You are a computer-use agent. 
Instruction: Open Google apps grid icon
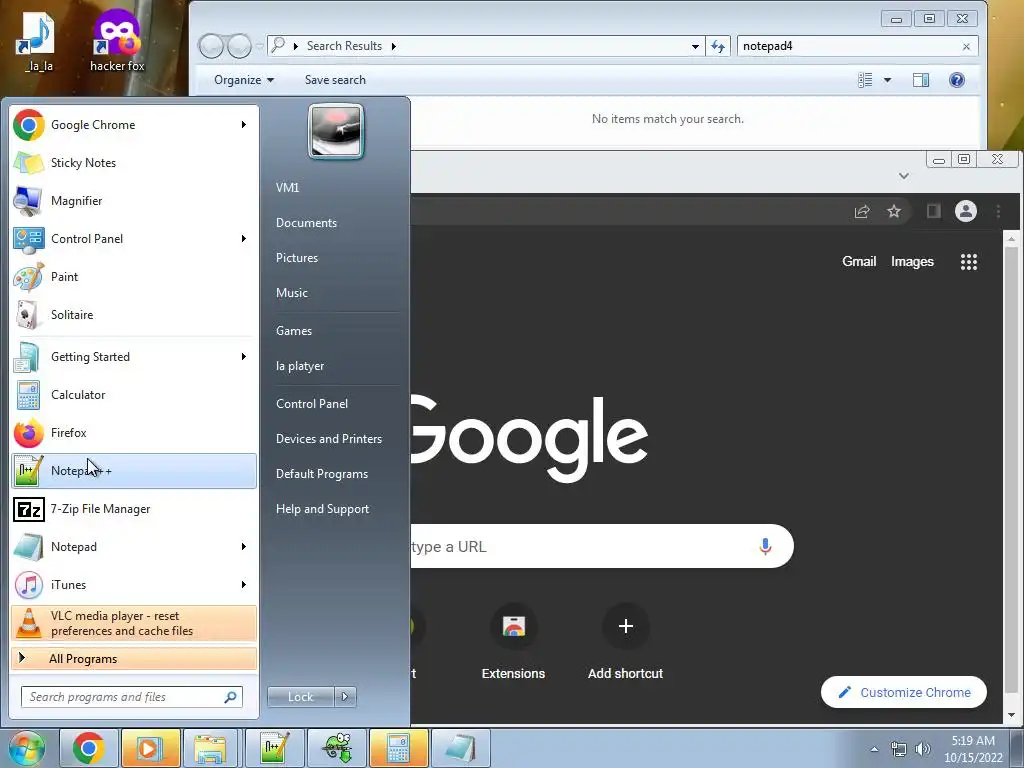(968, 262)
